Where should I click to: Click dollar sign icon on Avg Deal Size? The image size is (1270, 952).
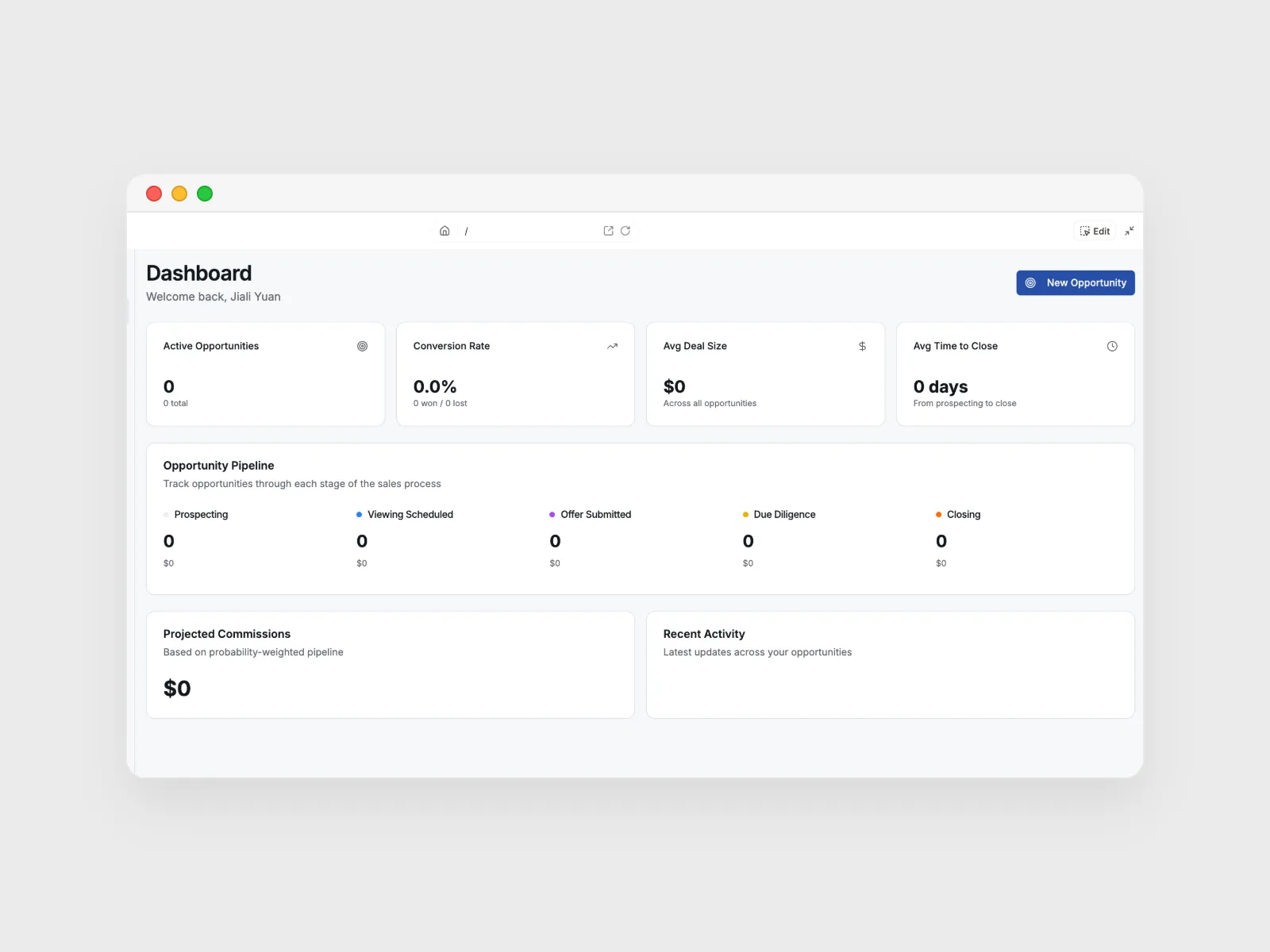click(862, 346)
